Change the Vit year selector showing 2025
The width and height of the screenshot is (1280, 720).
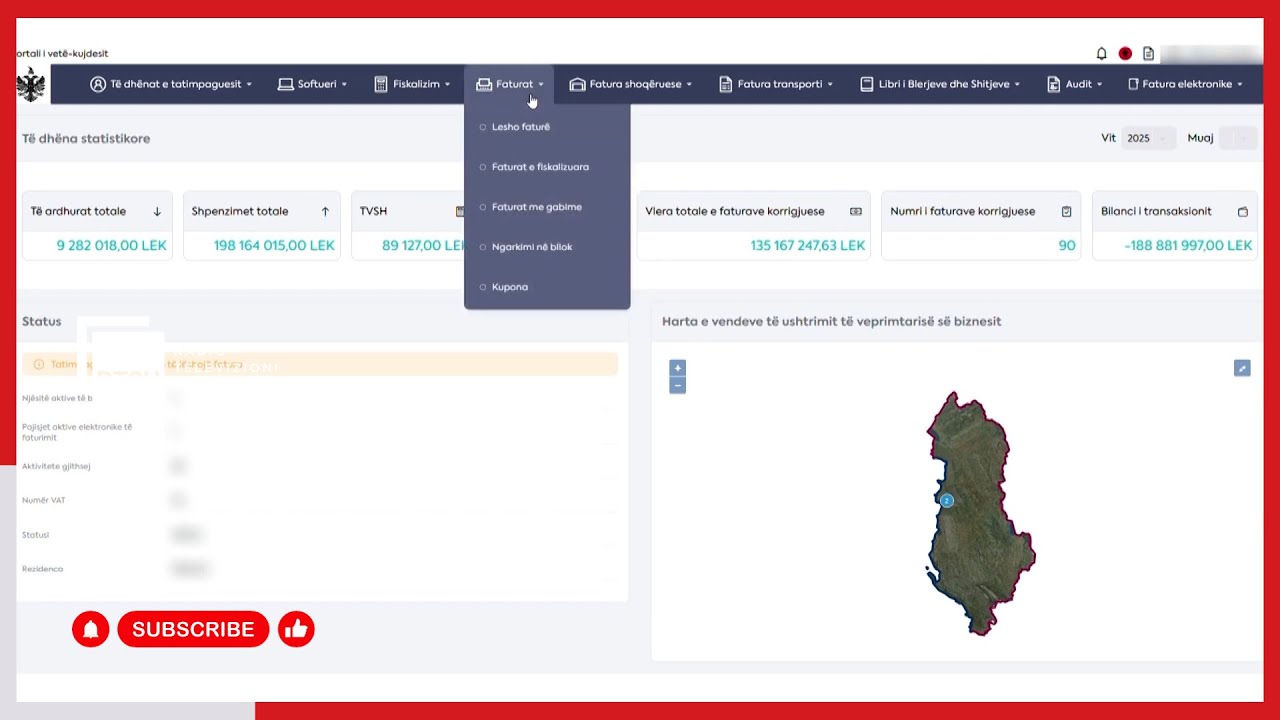tap(1148, 138)
